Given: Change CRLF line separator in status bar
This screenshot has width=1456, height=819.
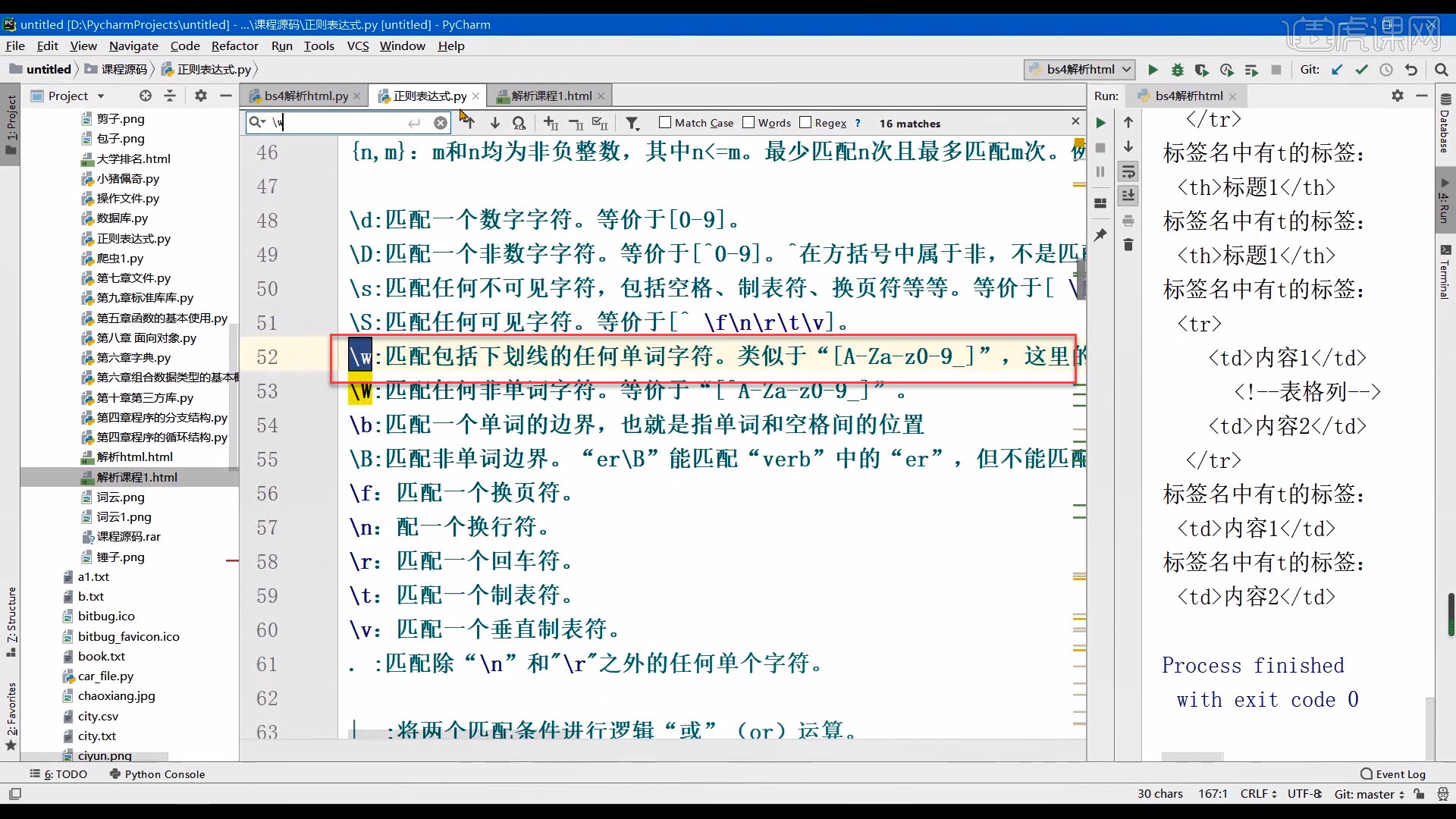Looking at the screenshot, I should pos(1259,794).
